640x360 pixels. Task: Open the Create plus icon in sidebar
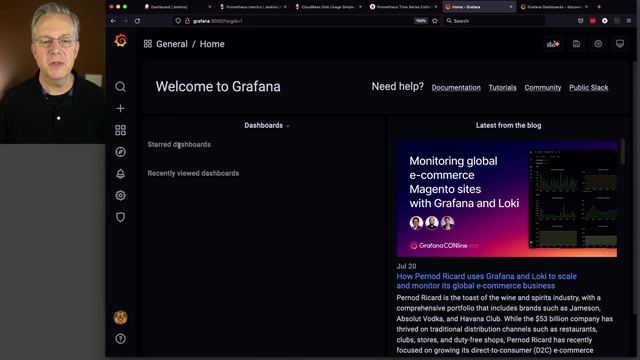pyautogui.click(x=120, y=108)
